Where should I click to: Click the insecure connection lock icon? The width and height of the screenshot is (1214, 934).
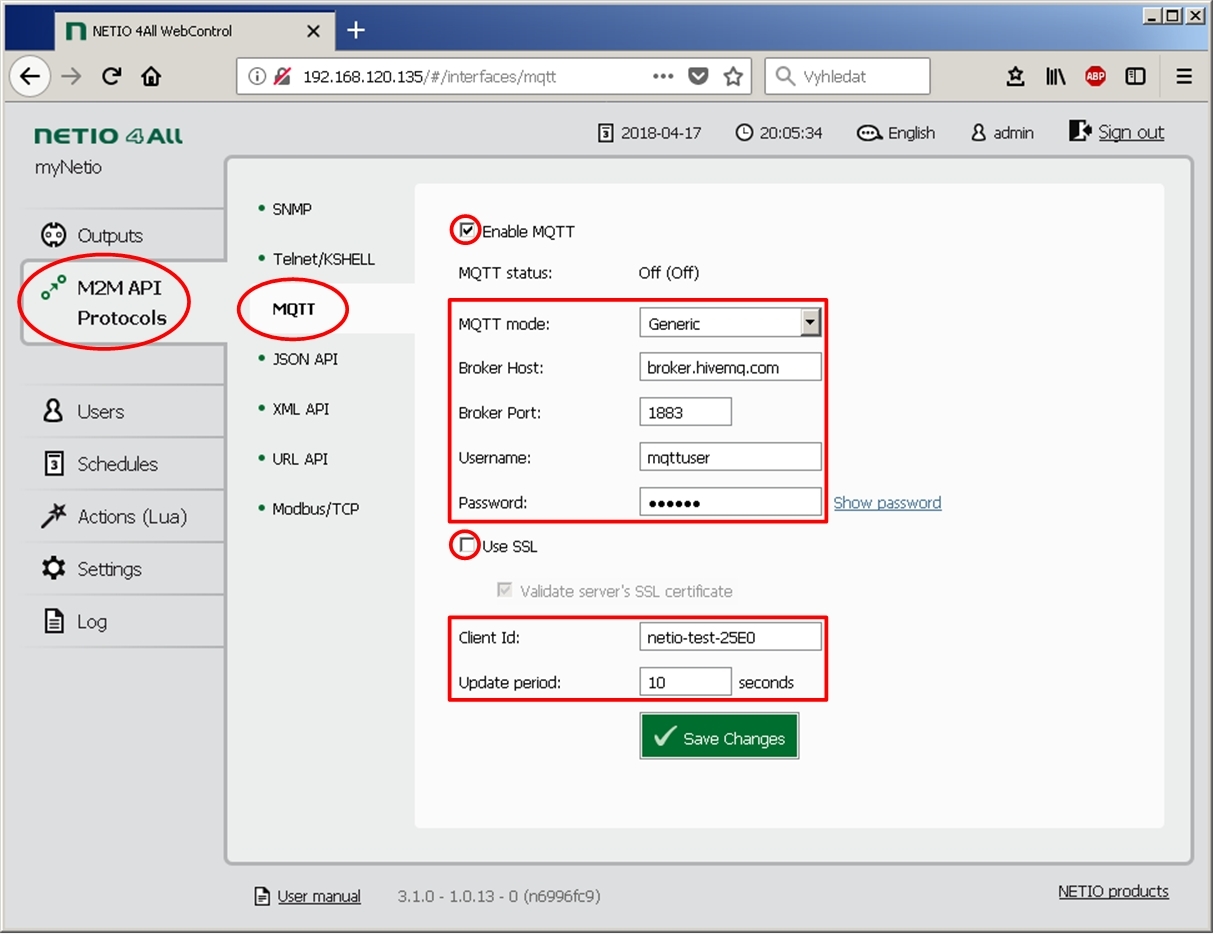pyautogui.click(x=282, y=76)
